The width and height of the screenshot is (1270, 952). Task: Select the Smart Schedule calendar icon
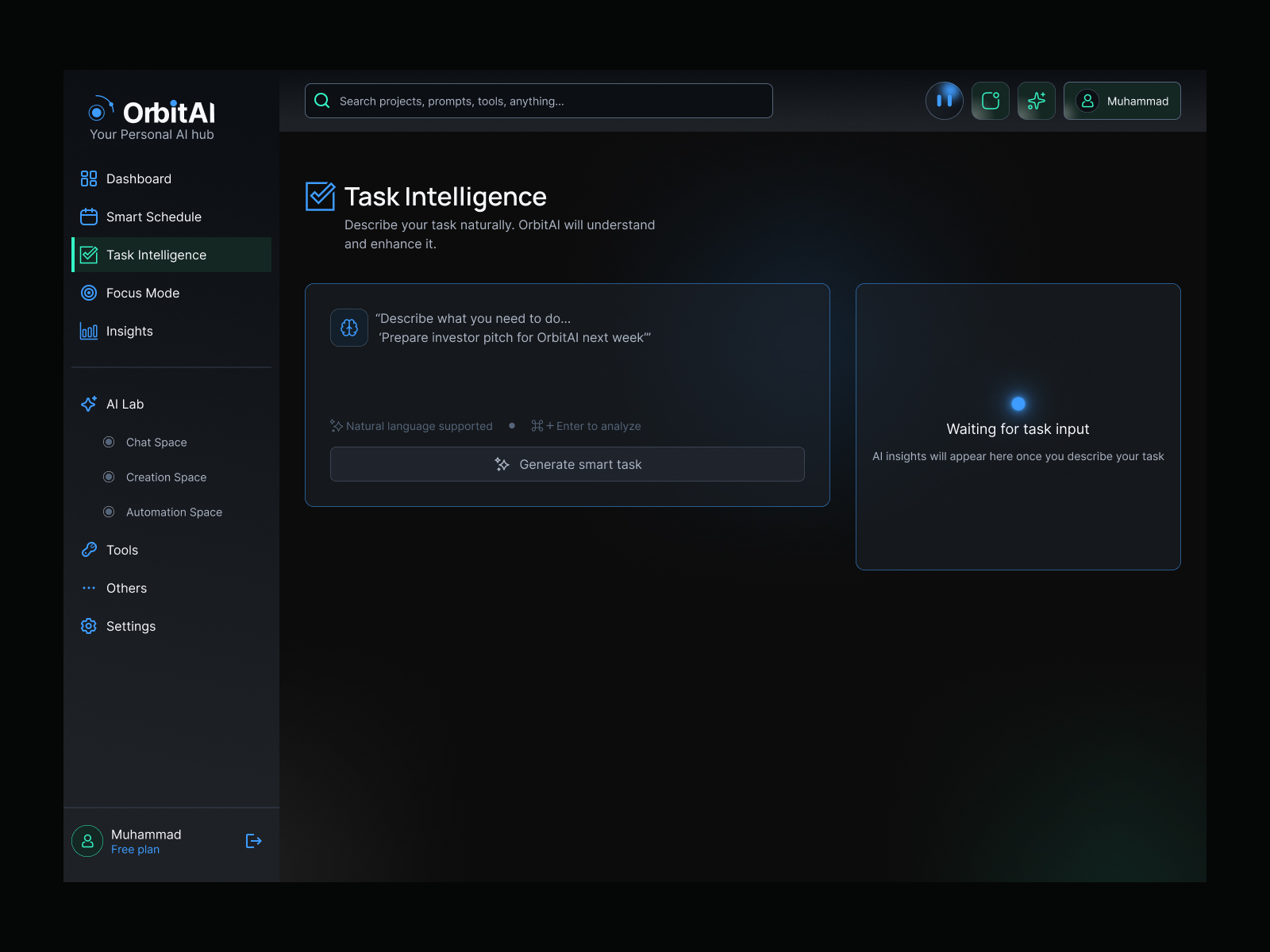[x=88, y=217]
